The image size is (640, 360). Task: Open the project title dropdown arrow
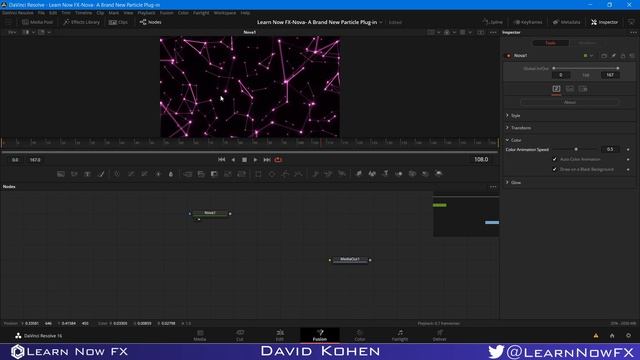point(381,22)
